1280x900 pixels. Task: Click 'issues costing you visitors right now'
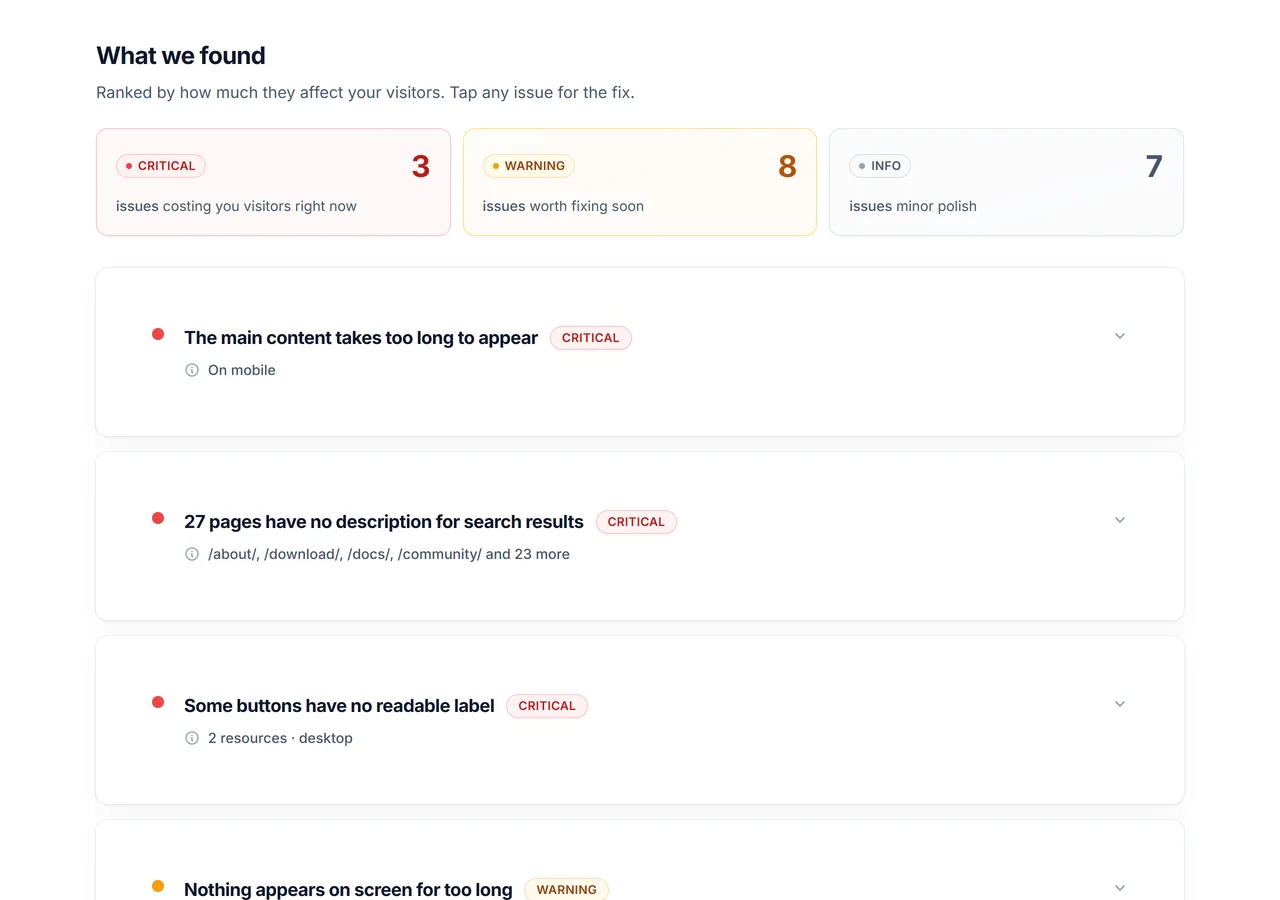[x=236, y=206]
